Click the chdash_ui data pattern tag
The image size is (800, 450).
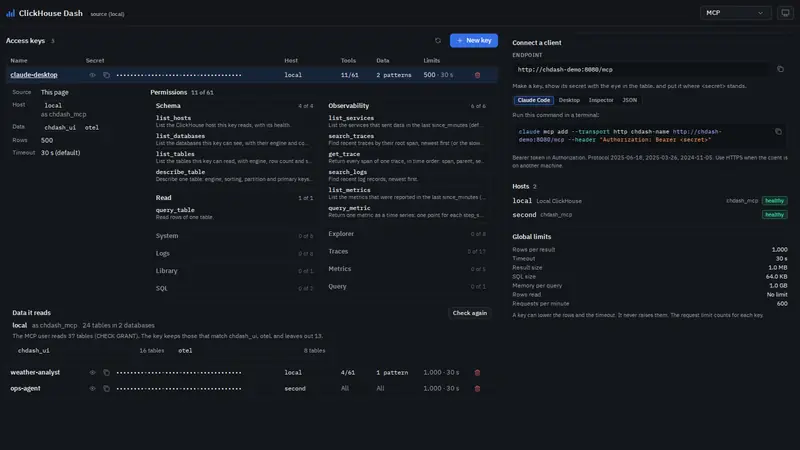60,128
